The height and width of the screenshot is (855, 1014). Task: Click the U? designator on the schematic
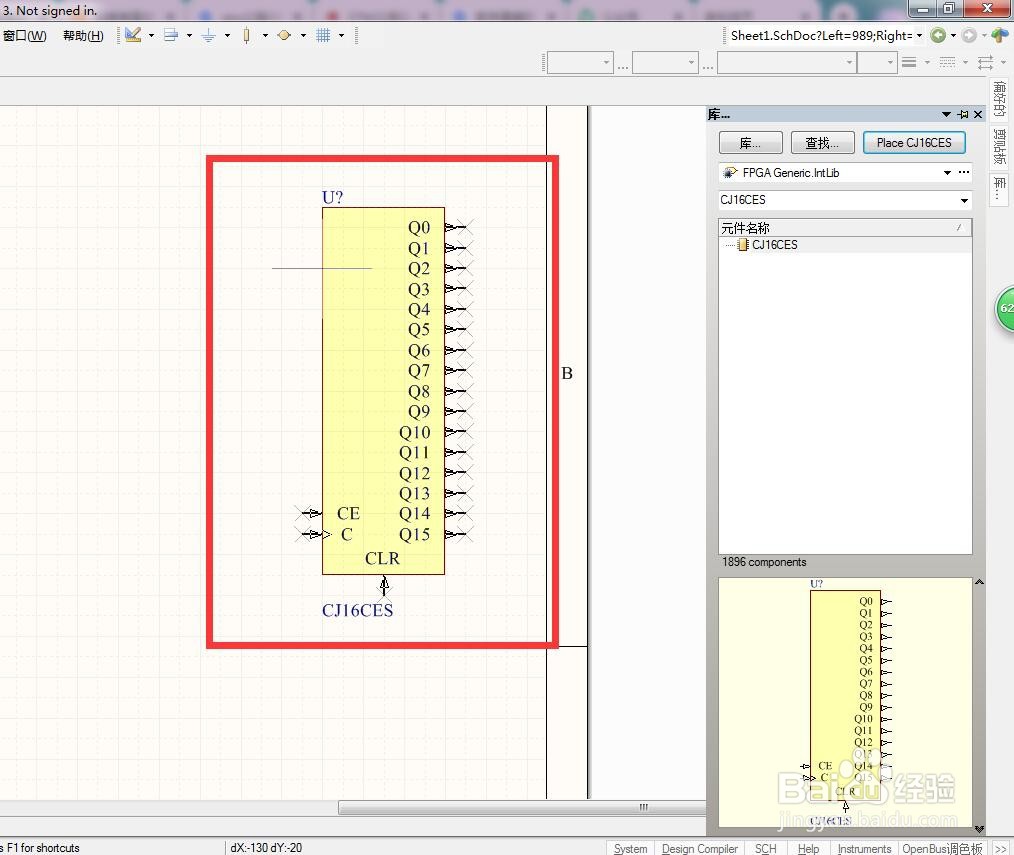point(332,197)
